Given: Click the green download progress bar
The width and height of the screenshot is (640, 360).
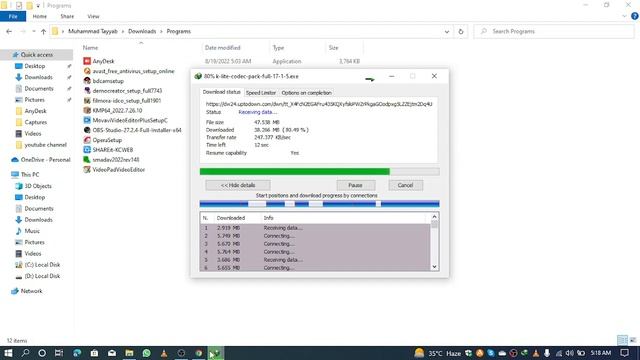Looking at the screenshot, I should 320,172.
